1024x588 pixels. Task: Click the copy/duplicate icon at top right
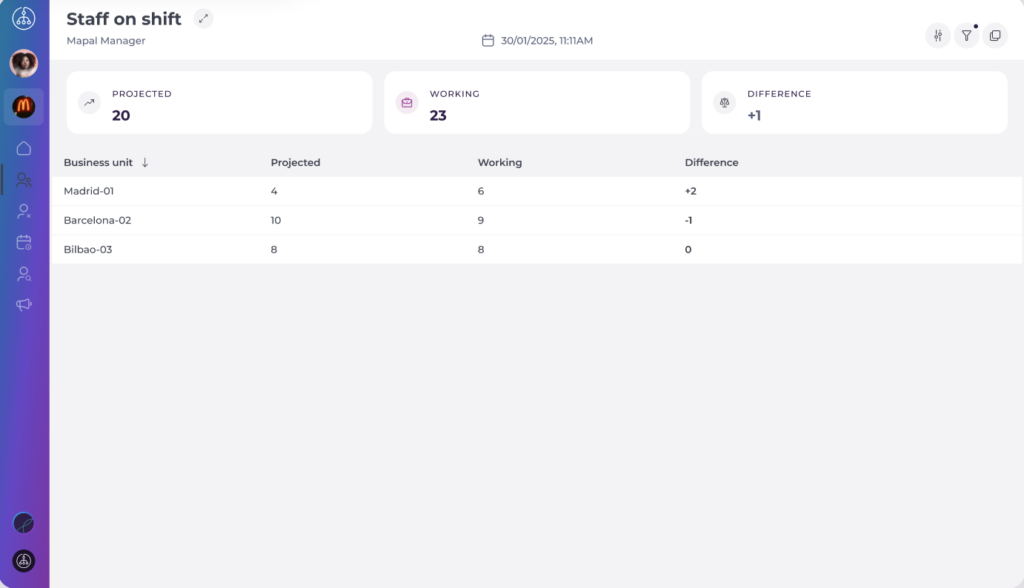click(994, 36)
